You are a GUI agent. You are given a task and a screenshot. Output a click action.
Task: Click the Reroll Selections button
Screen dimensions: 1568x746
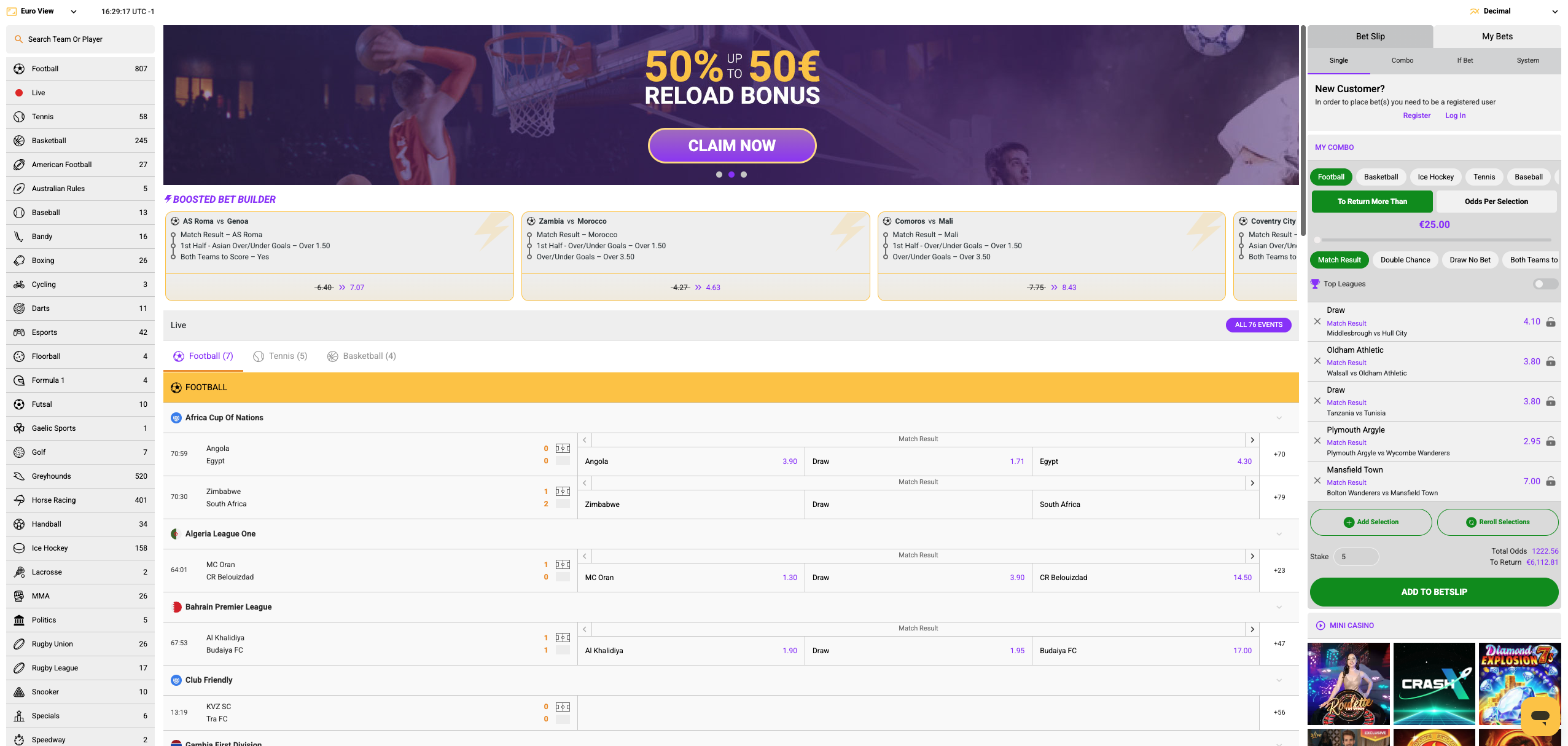tap(1499, 522)
